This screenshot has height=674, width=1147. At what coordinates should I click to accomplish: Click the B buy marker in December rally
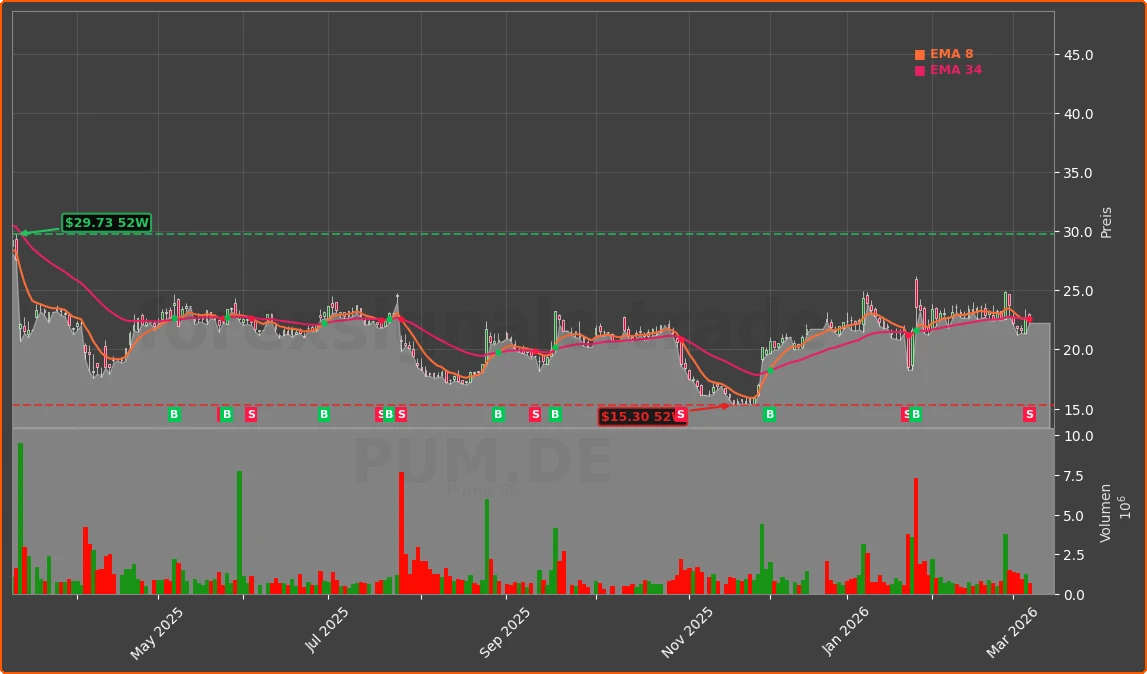(x=769, y=413)
